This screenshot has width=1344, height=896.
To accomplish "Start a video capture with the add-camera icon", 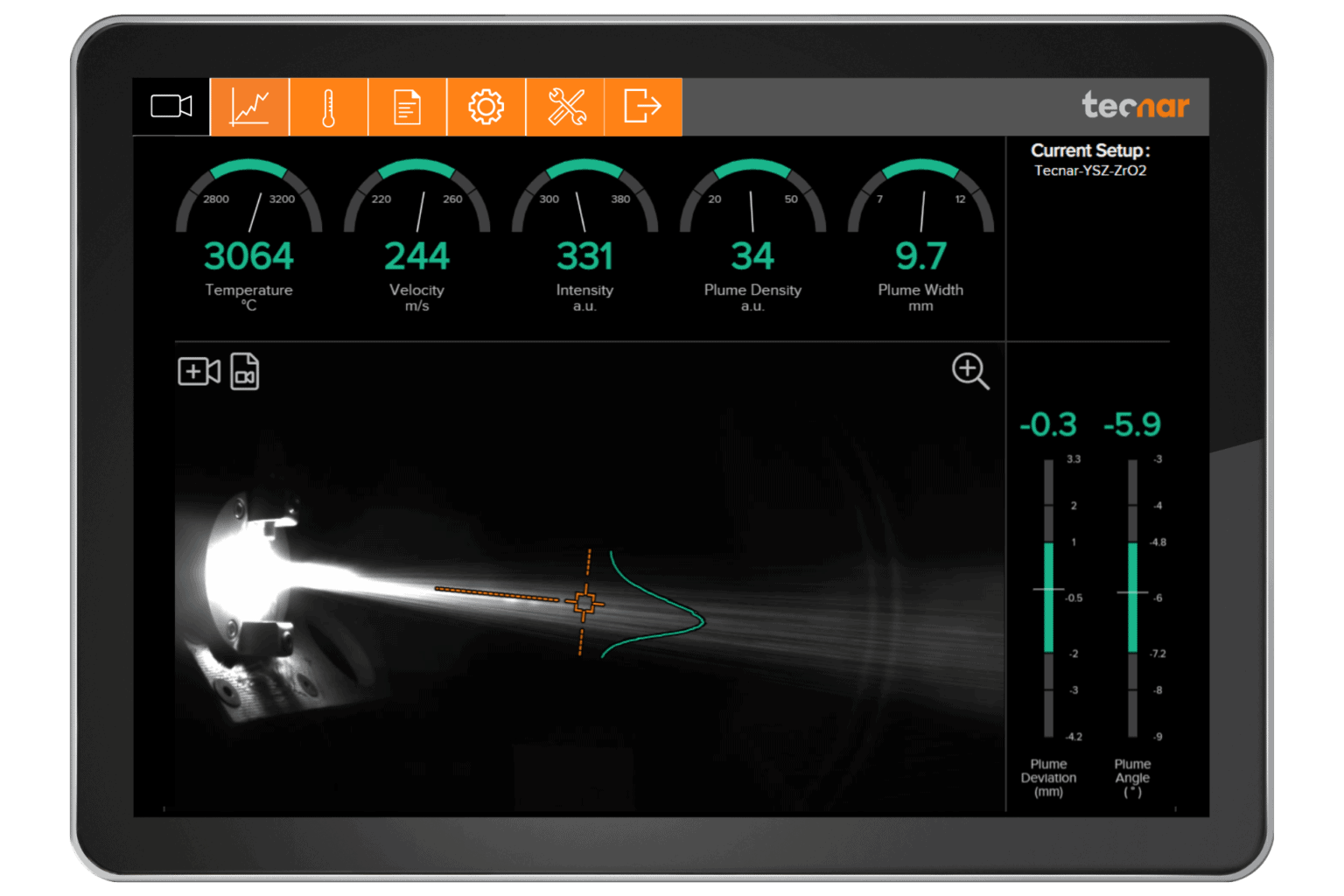I will pos(198,371).
